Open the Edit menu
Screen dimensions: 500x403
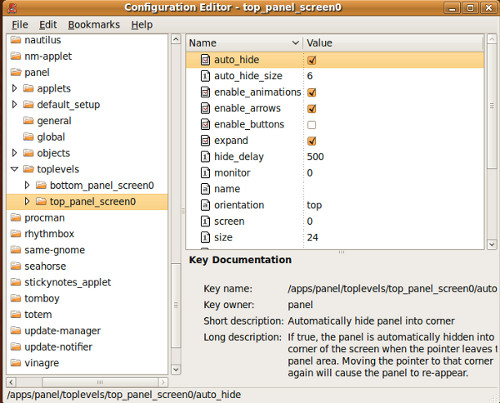coord(48,25)
